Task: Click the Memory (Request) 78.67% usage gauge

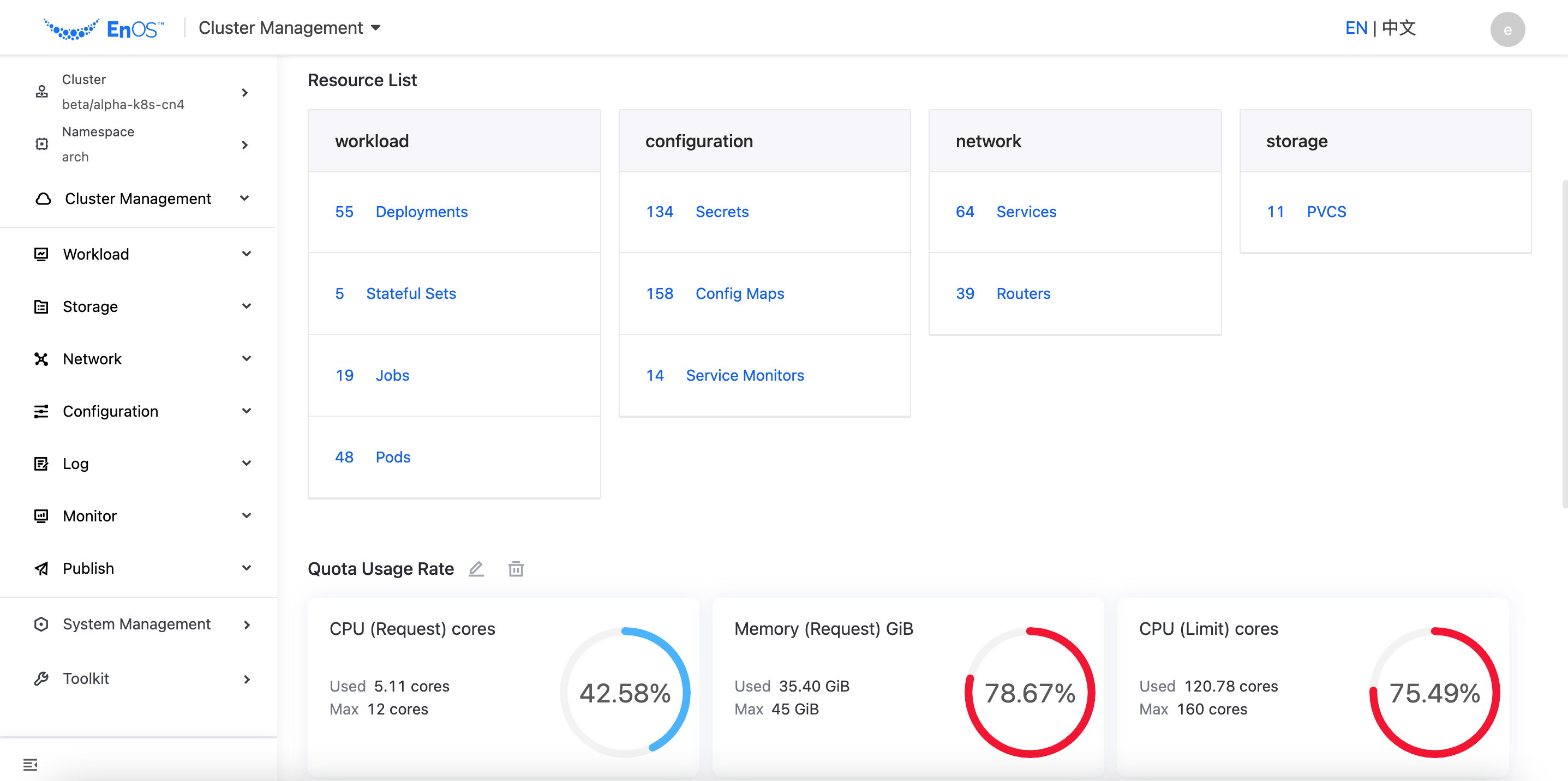Action: [x=1030, y=693]
